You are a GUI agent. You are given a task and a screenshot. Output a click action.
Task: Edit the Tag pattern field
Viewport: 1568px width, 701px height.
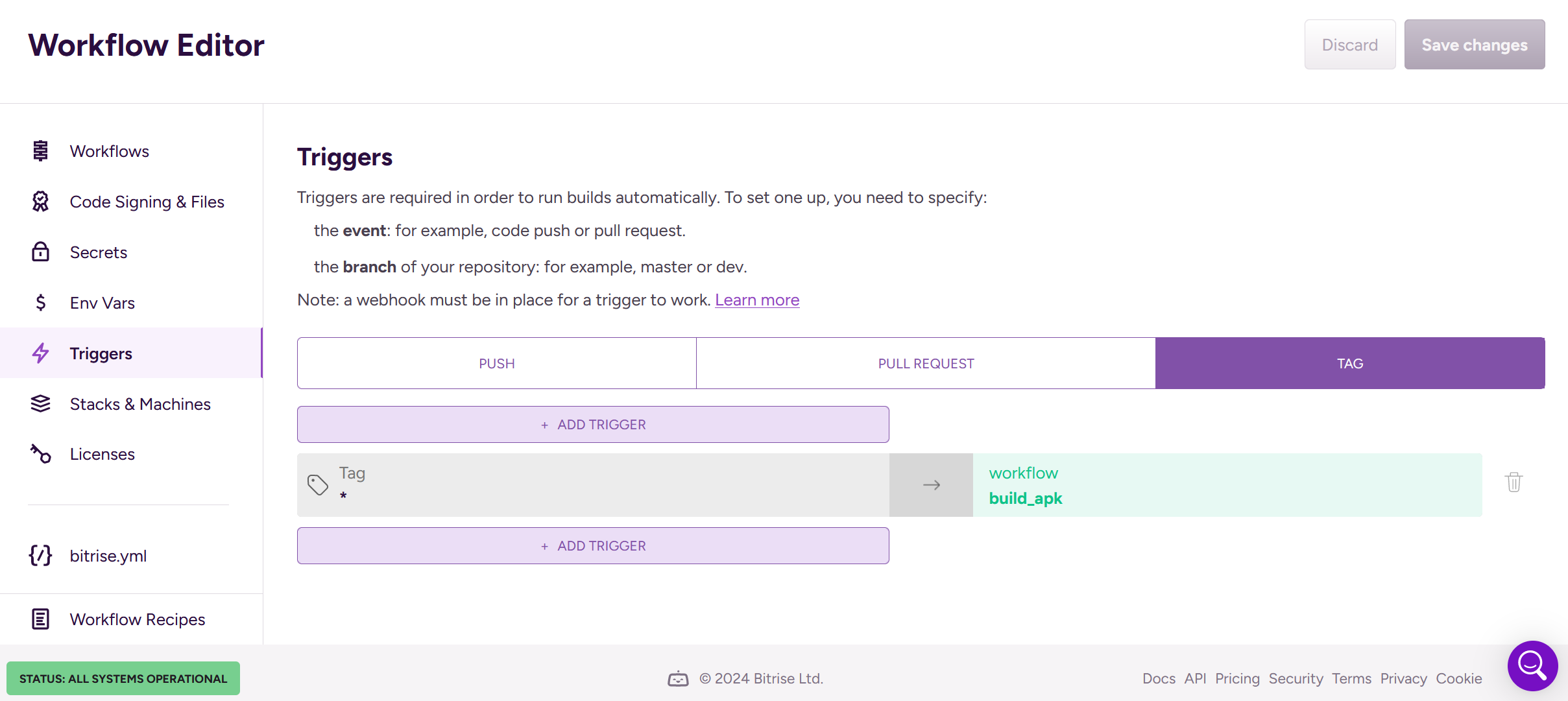[593, 485]
